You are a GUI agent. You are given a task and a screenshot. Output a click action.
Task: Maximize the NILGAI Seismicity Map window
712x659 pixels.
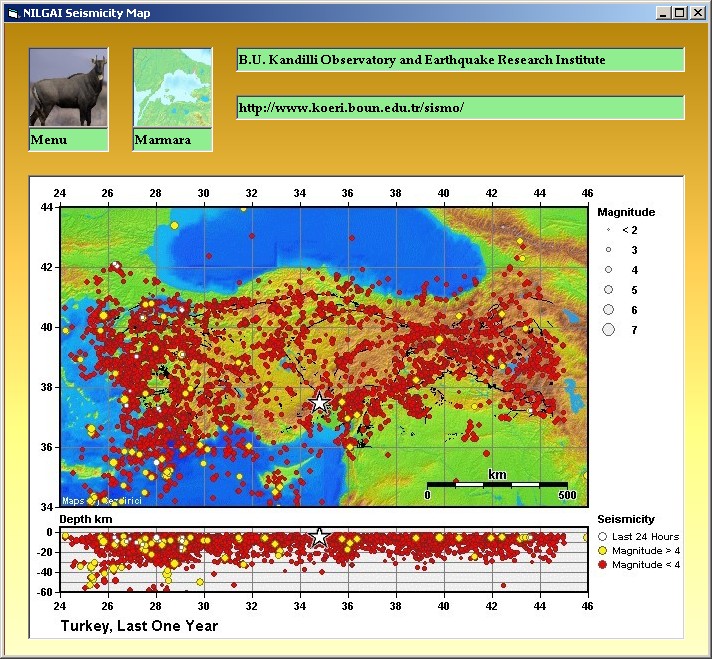point(679,13)
